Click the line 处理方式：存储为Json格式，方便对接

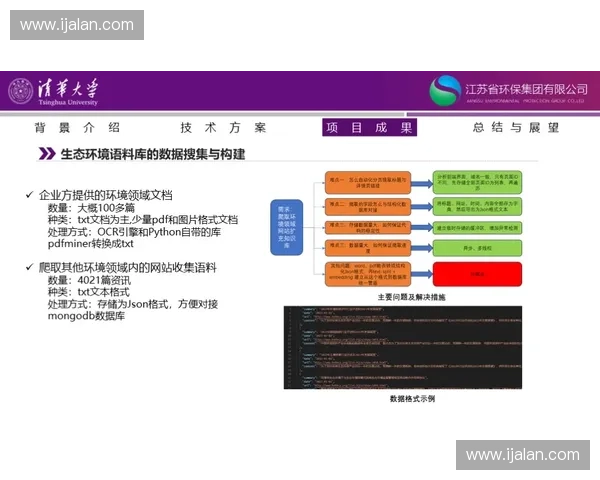coord(133,304)
